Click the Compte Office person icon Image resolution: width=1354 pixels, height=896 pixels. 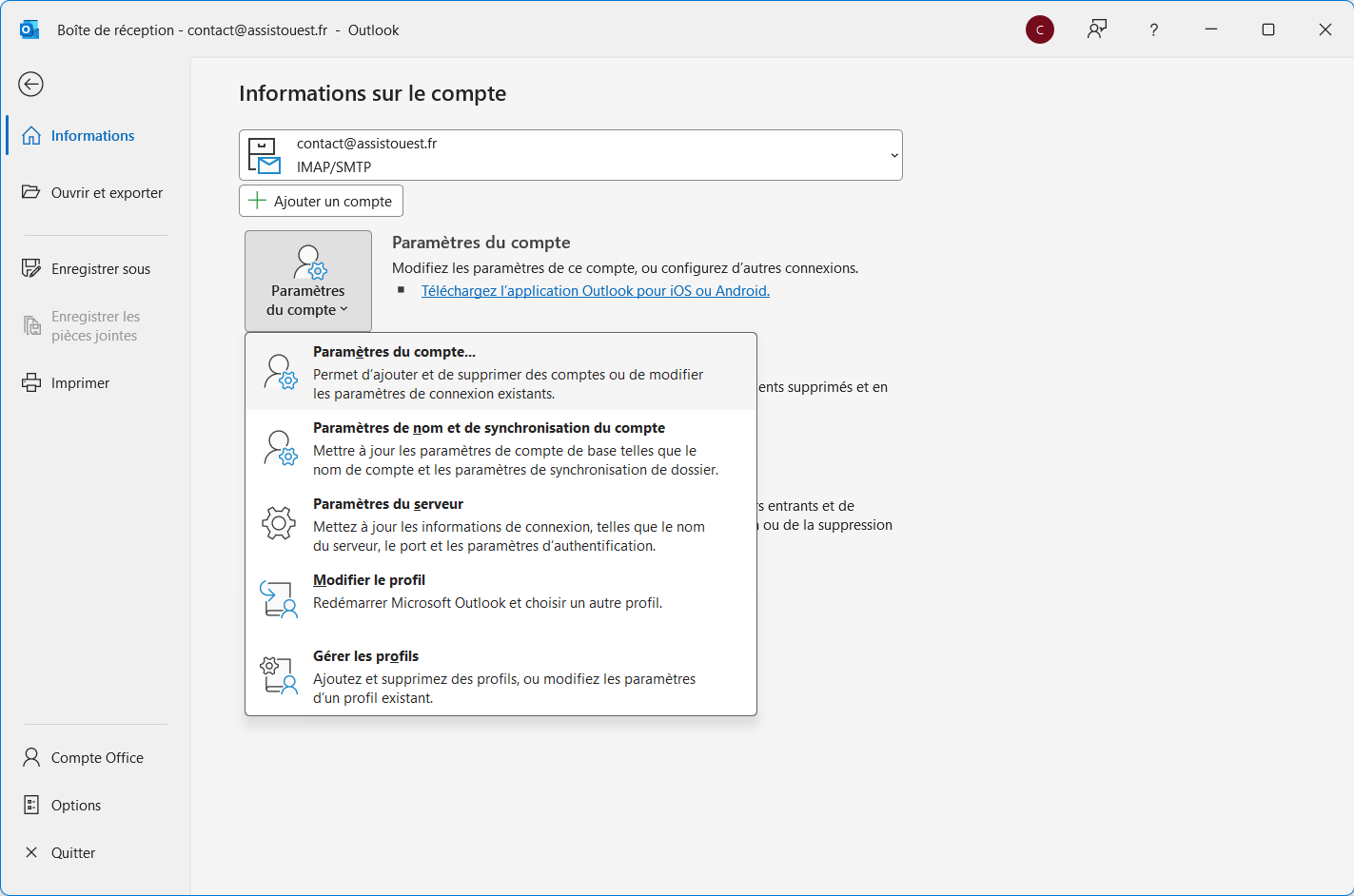click(31, 757)
